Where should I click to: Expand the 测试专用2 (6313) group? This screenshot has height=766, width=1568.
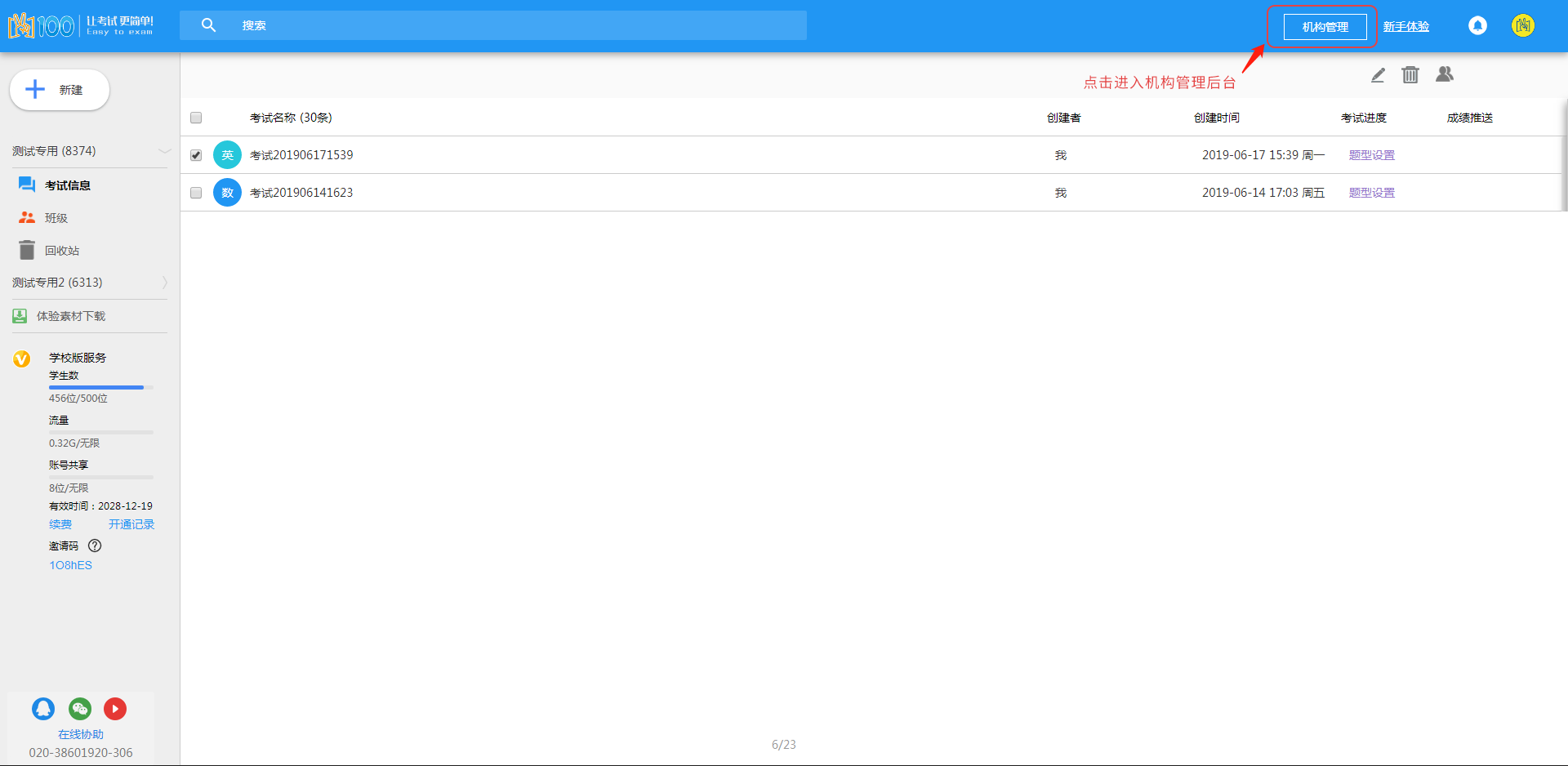point(164,283)
